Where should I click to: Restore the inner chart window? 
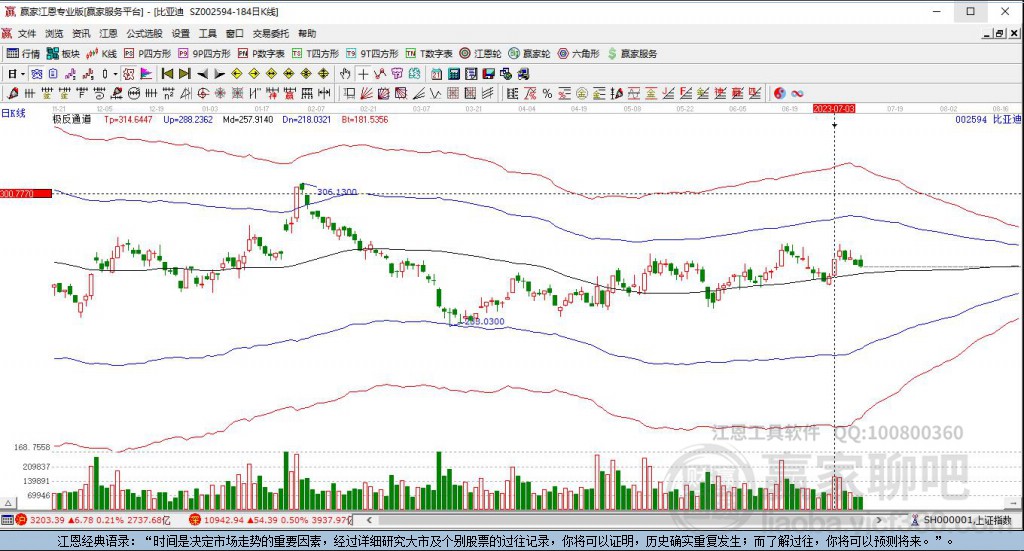[1000, 33]
